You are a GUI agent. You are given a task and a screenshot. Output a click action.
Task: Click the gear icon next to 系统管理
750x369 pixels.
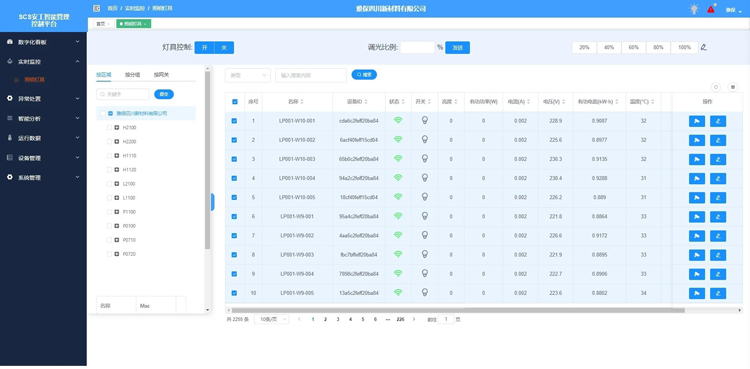(x=10, y=177)
